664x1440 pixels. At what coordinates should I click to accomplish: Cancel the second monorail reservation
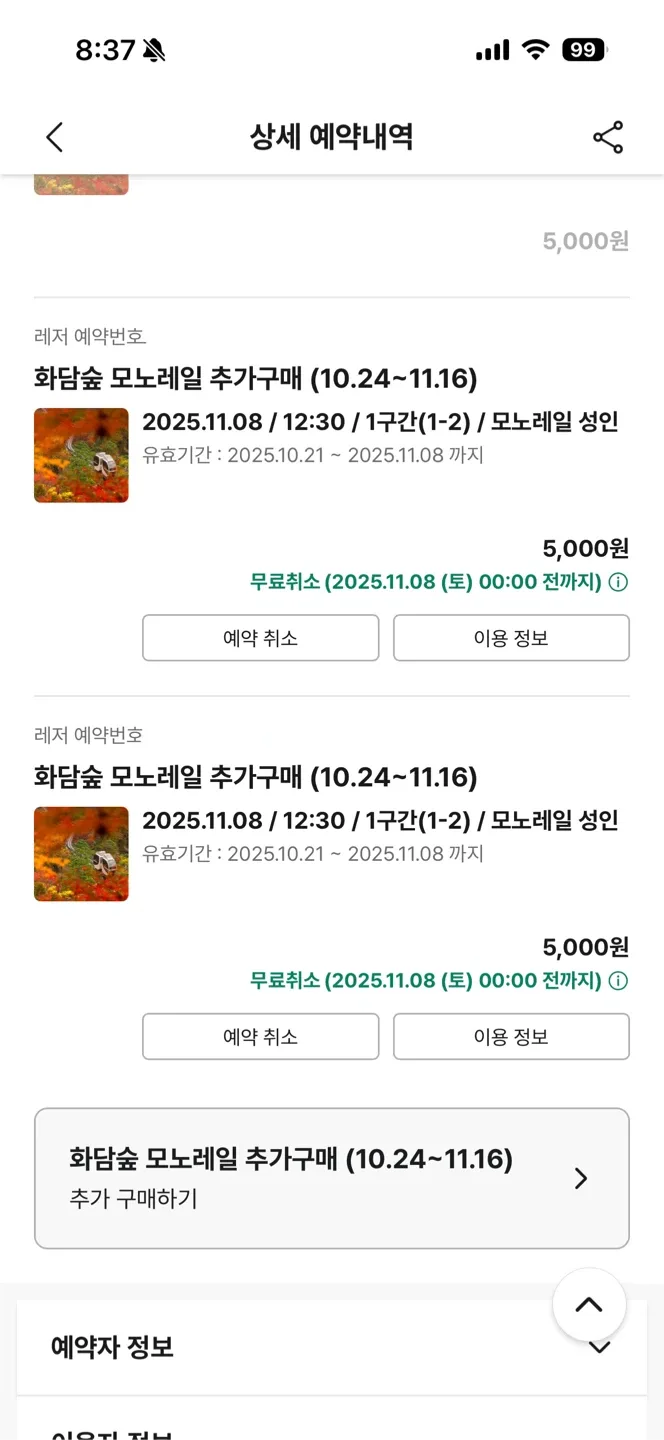(260, 1037)
